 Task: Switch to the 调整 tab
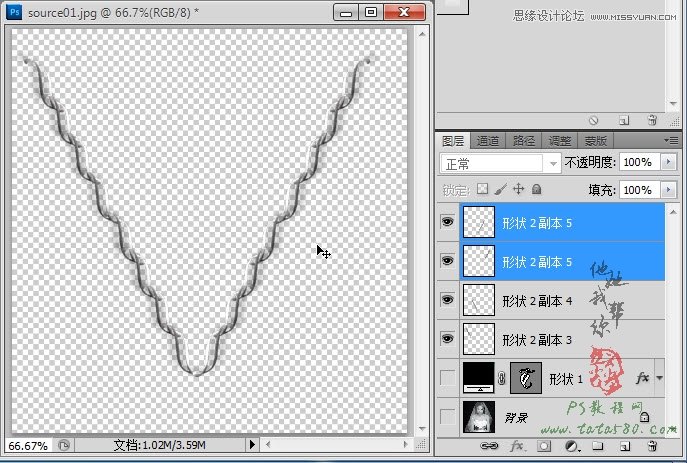[x=560, y=141]
